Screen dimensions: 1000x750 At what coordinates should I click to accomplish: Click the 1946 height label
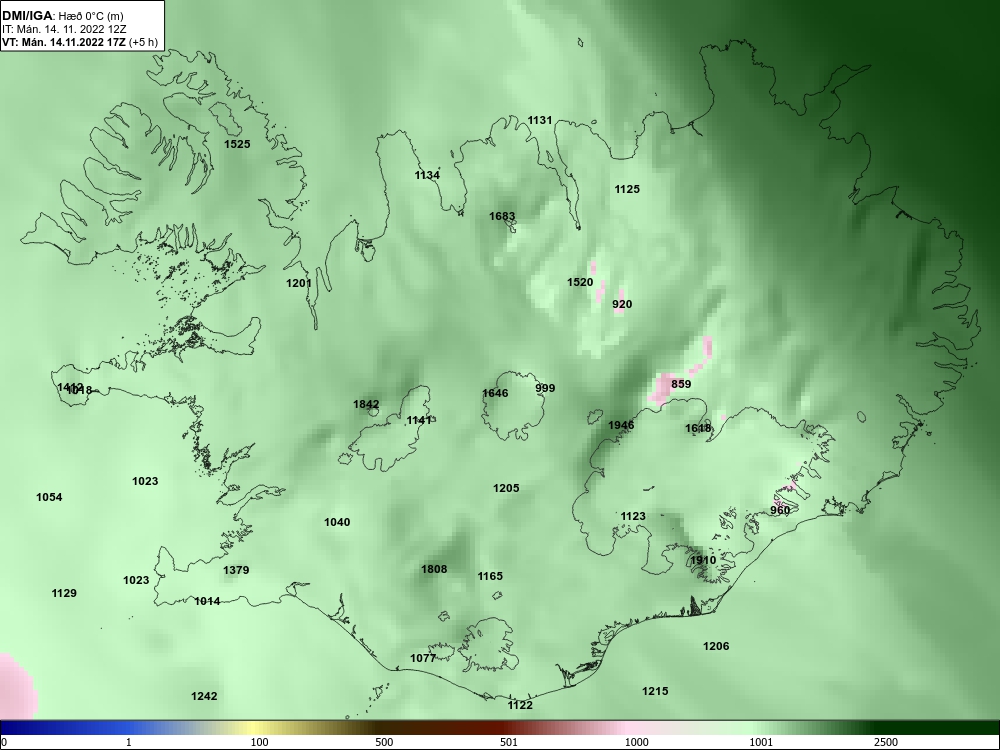pyautogui.click(x=621, y=425)
